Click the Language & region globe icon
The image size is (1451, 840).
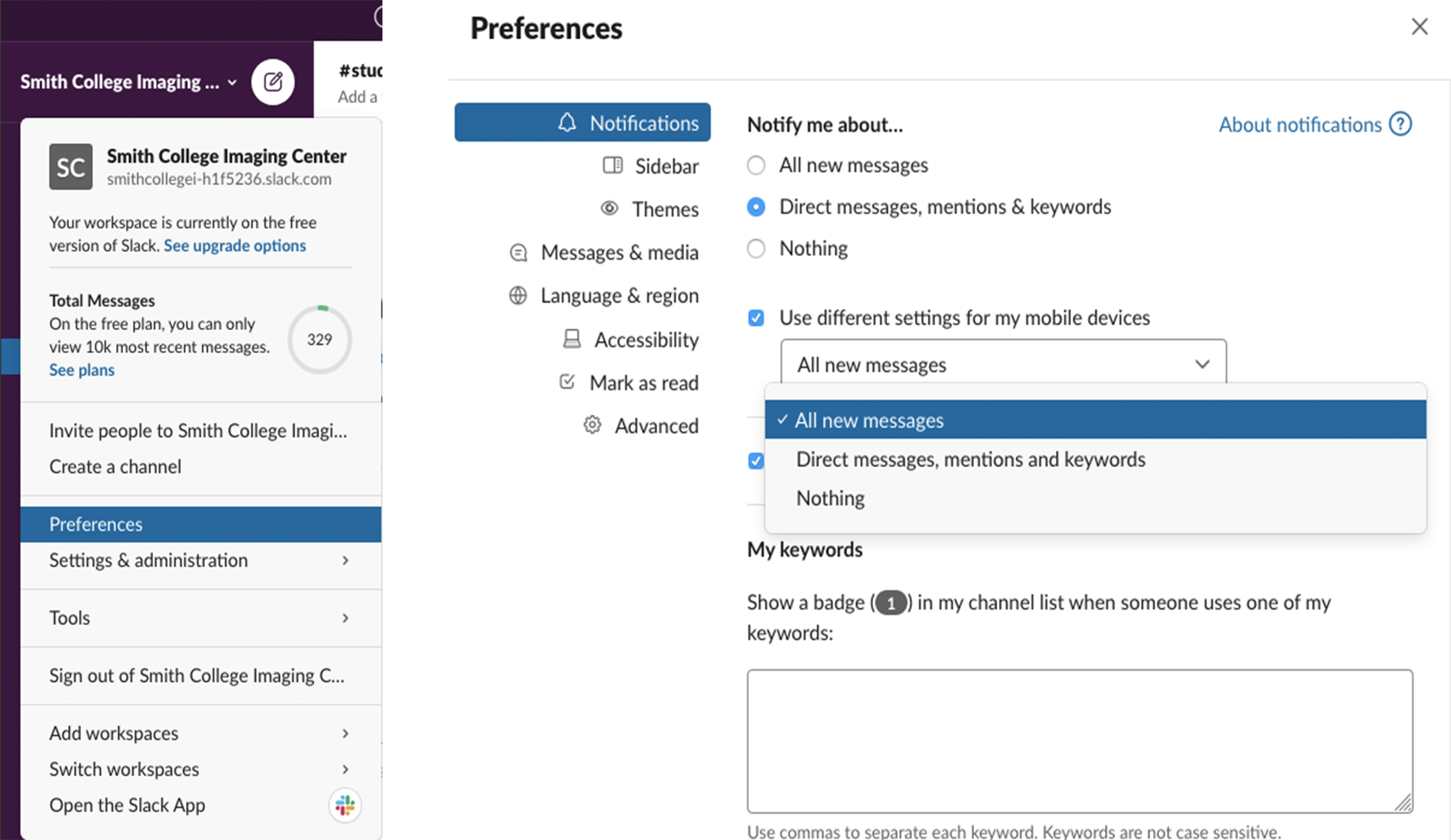517,295
